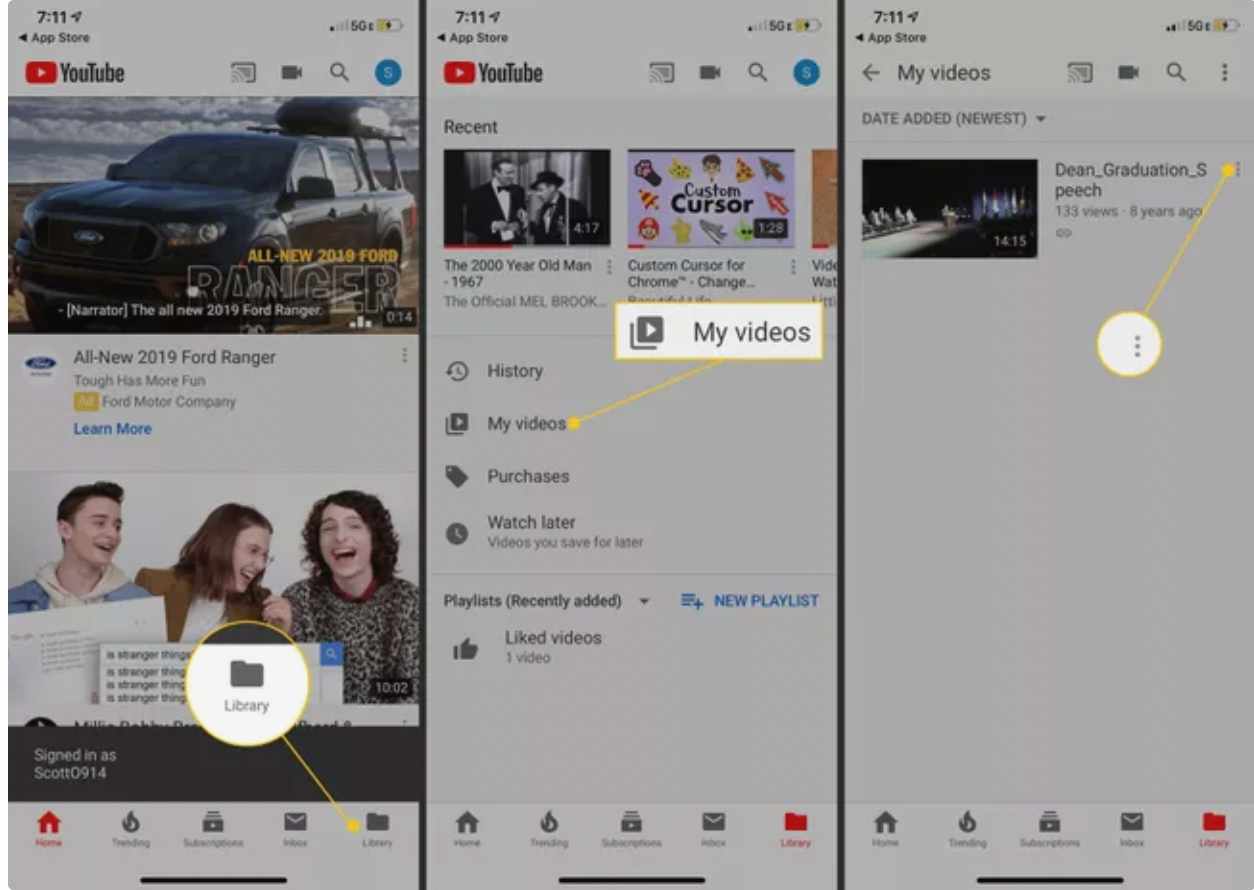Open search on the My videos screen
Screen dimensions: 1254x890
pos(1176,72)
